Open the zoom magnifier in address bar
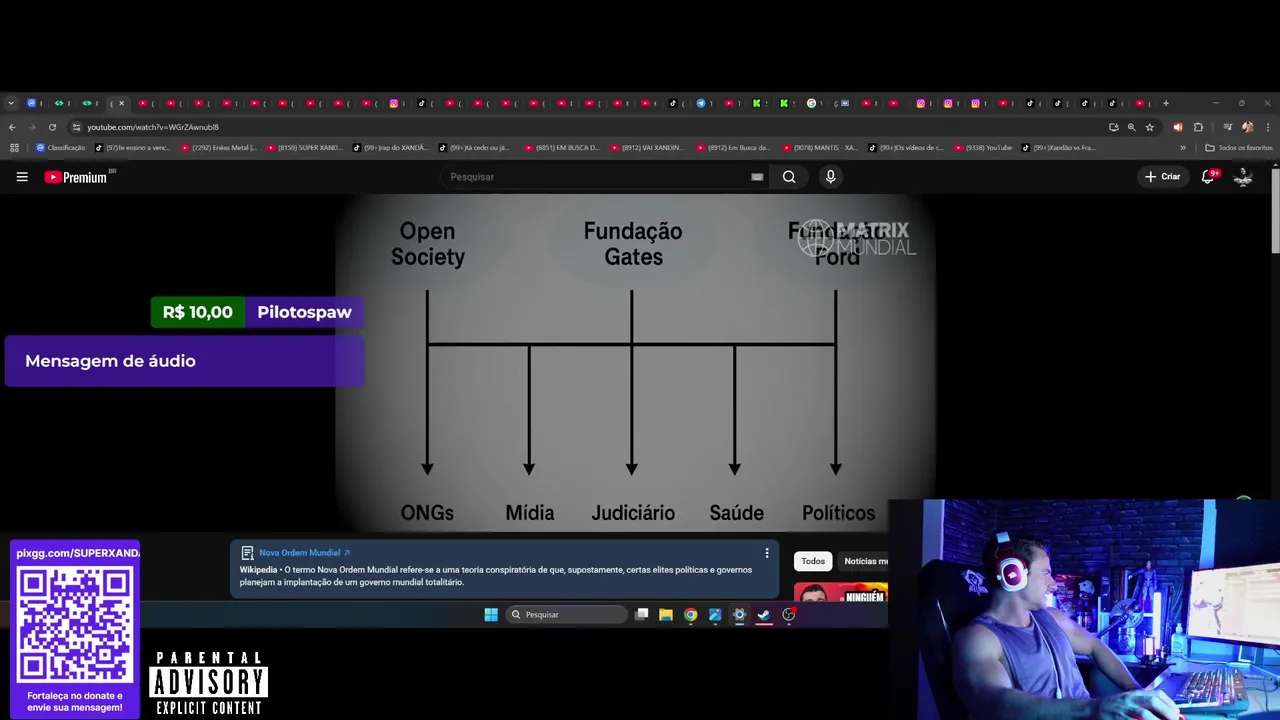This screenshot has width=1280, height=720. 1131,127
